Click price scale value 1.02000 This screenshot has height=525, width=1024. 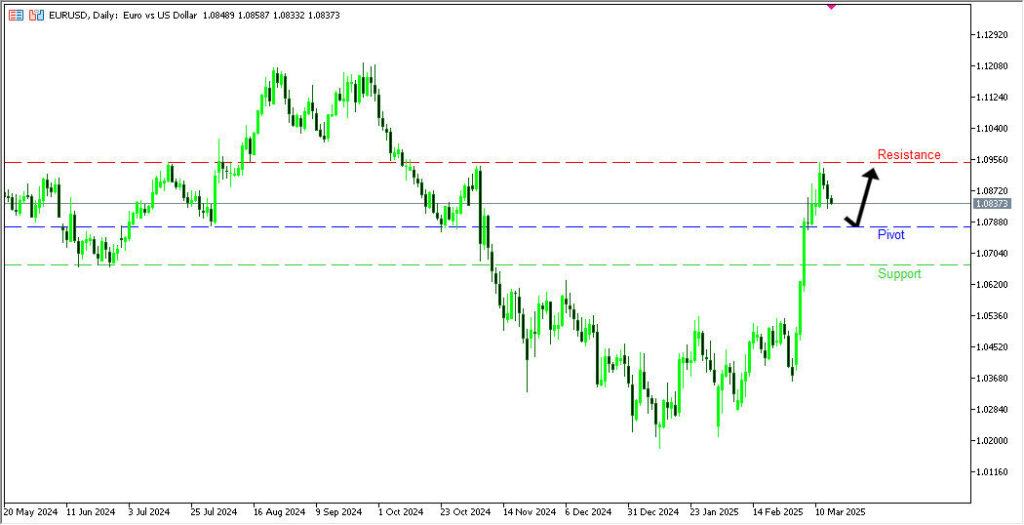991,441
